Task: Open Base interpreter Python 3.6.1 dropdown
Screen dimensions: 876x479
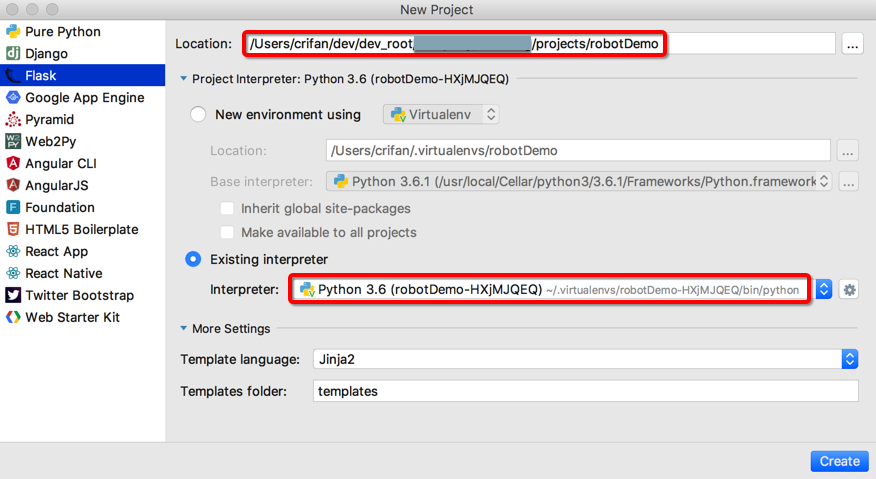Action: (x=579, y=182)
